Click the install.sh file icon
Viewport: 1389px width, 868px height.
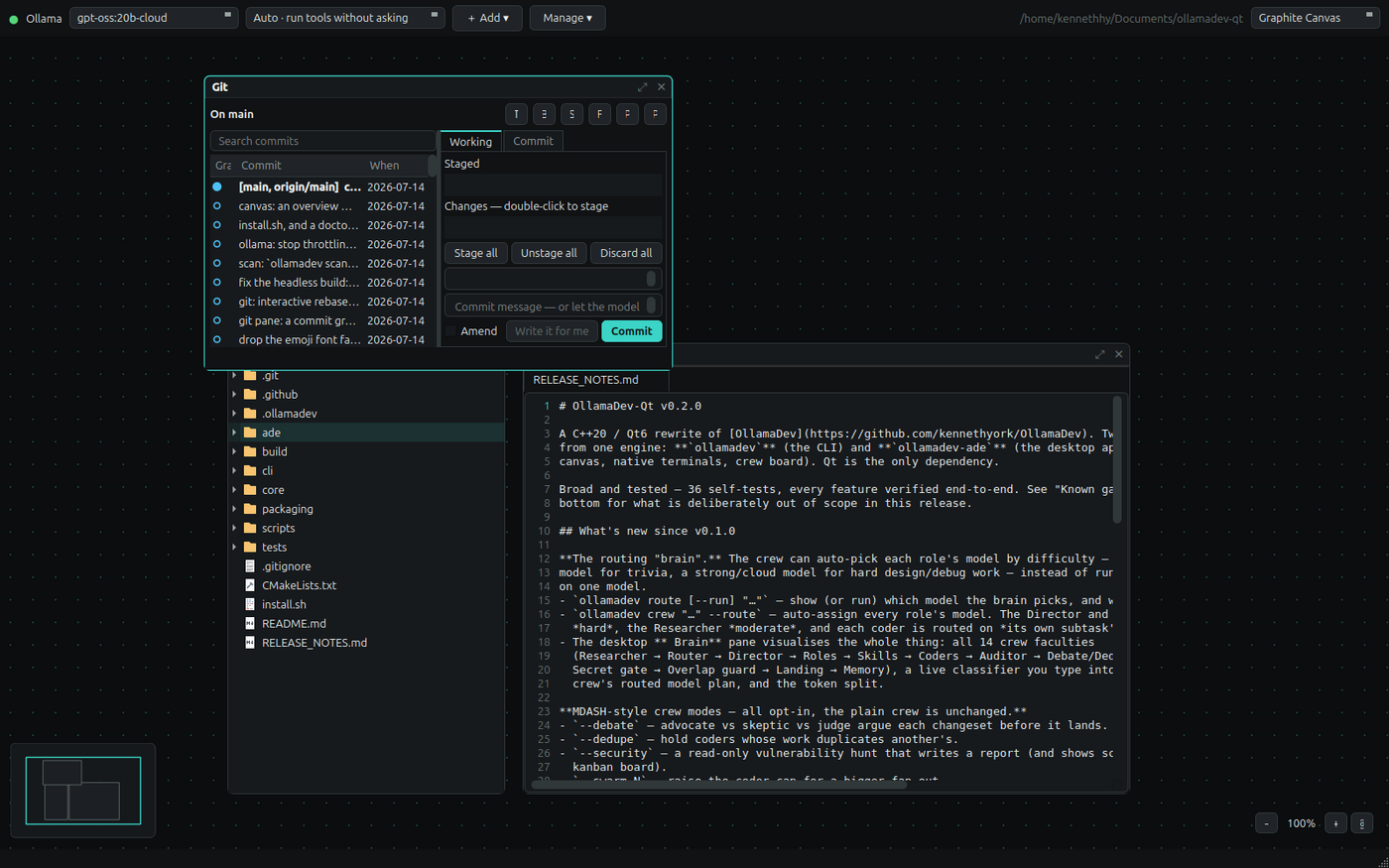tap(250, 604)
